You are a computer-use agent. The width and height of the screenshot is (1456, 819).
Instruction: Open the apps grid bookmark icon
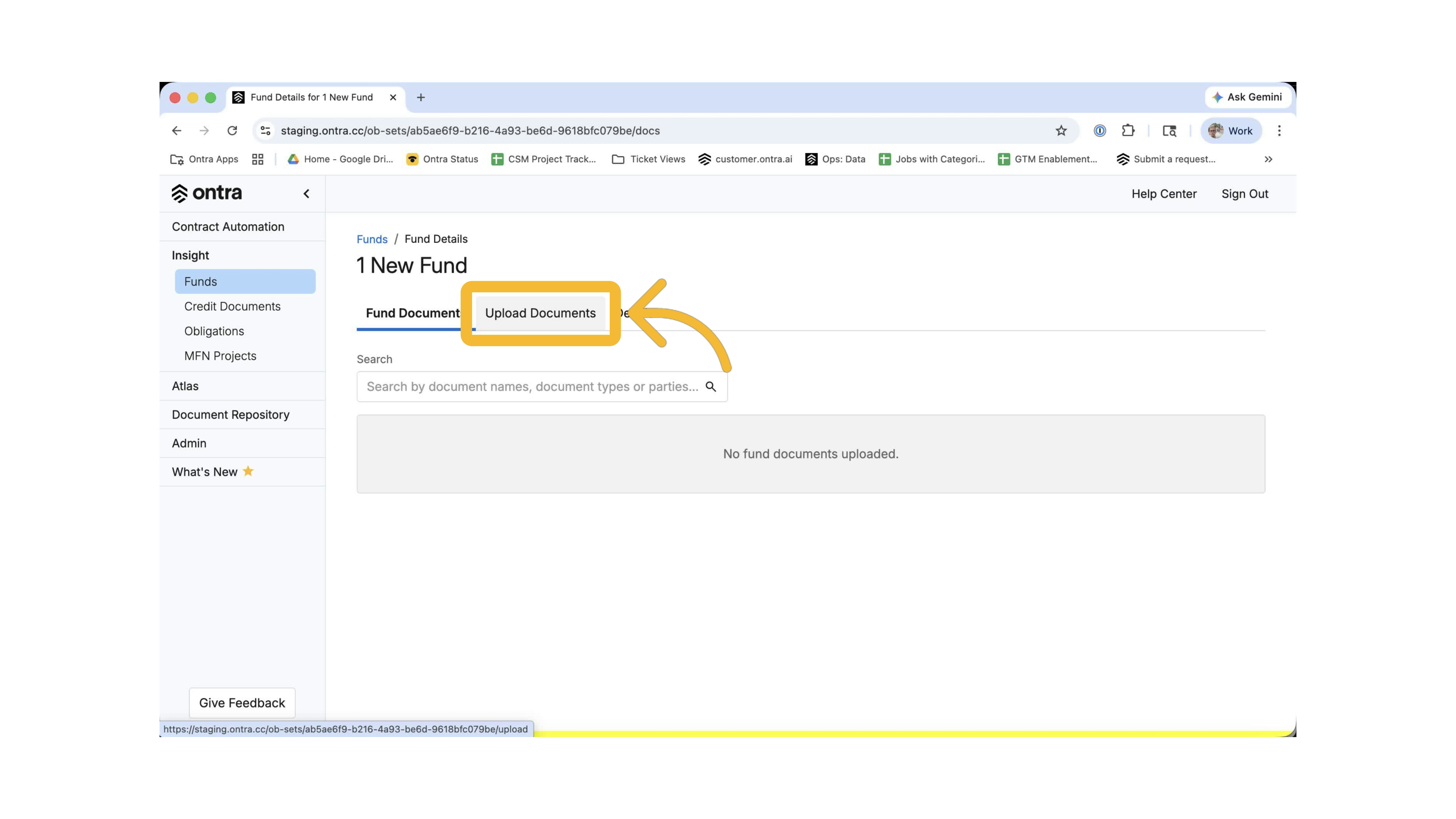(x=258, y=159)
